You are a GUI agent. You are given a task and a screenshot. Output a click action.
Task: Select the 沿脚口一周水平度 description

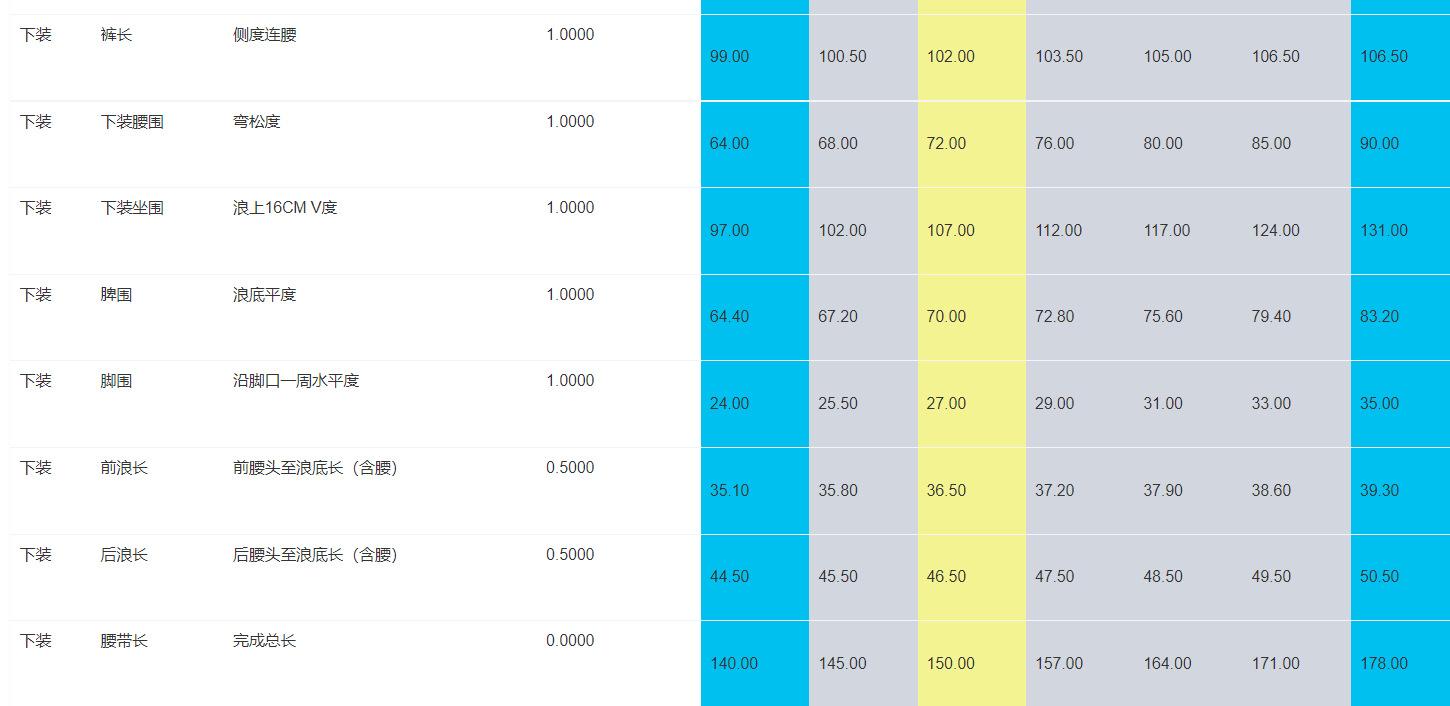296,381
